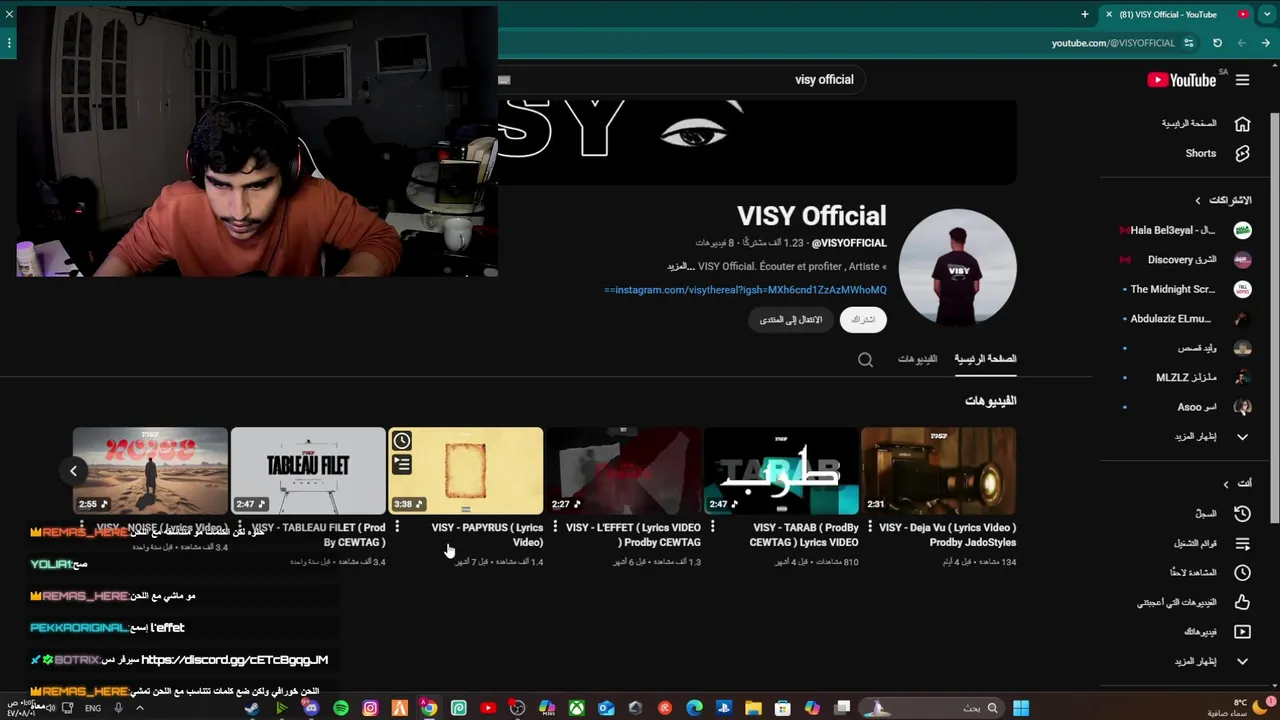The height and width of the screenshot is (720, 1280).
Task: Show previous videos with carousel arrow
Action: tap(73, 470)
